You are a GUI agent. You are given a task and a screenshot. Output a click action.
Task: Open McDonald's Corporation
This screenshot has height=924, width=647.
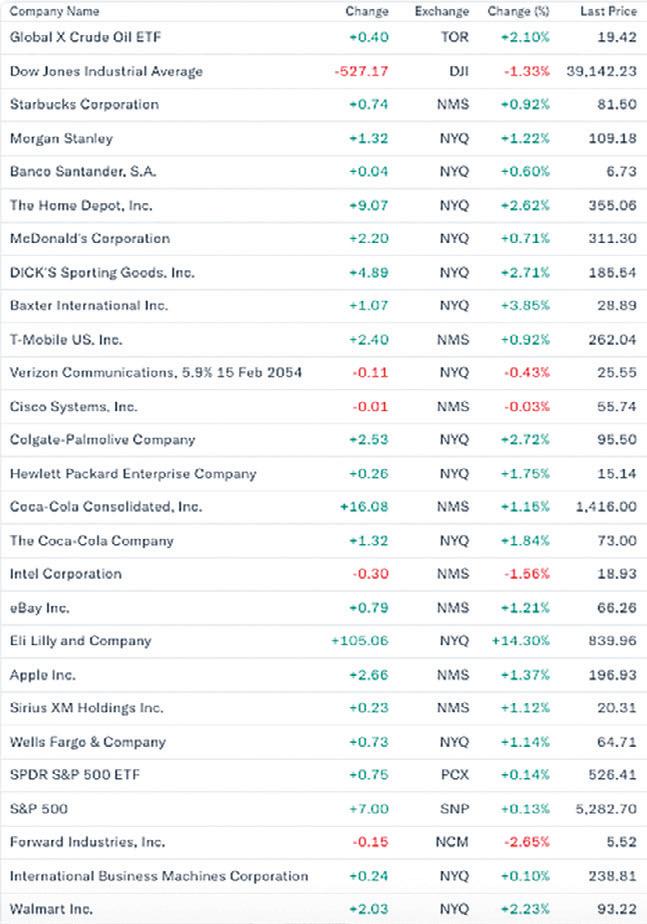[90, 239]
